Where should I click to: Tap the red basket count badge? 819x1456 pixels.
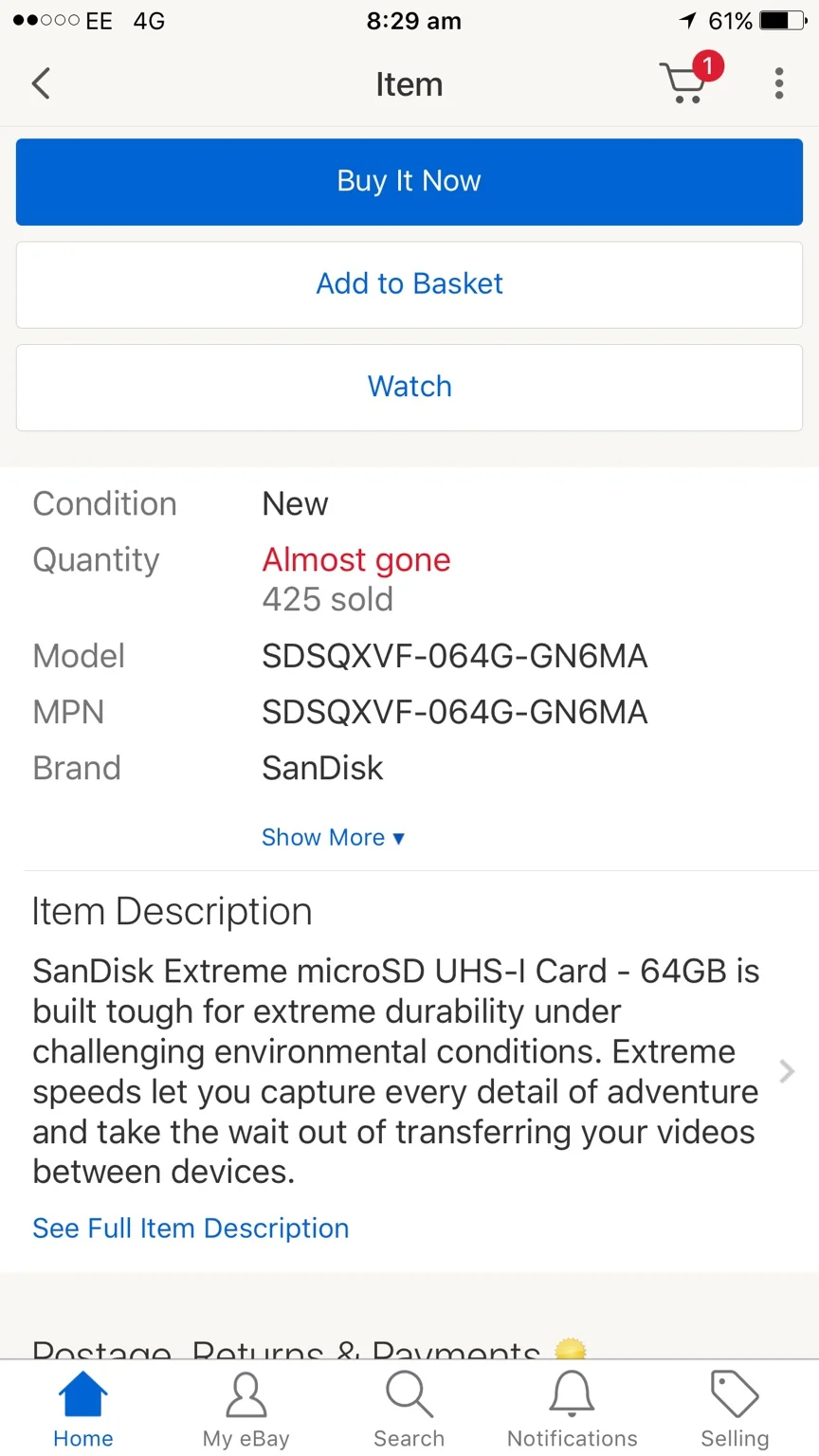(707, 66)
